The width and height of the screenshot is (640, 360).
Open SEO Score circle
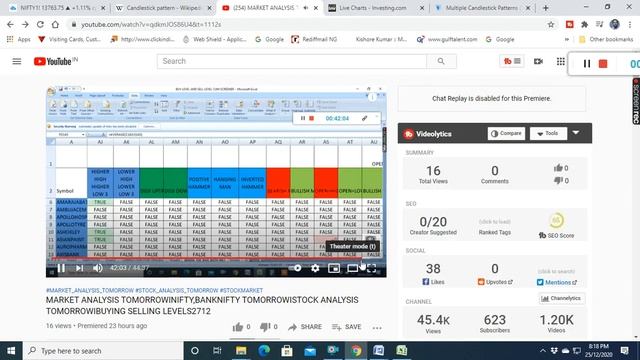tap(556, 220)
